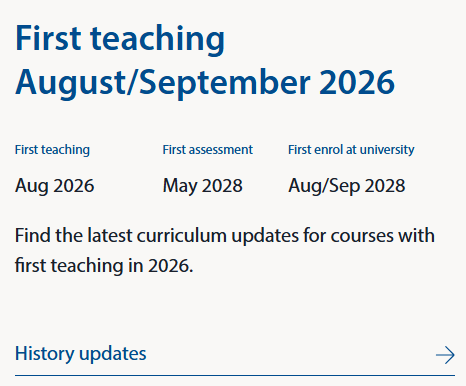The height and width of the screenshot is (386, 466).
Task: Click the 'first teaching in 2026.' text line
Action: (104, 266)
